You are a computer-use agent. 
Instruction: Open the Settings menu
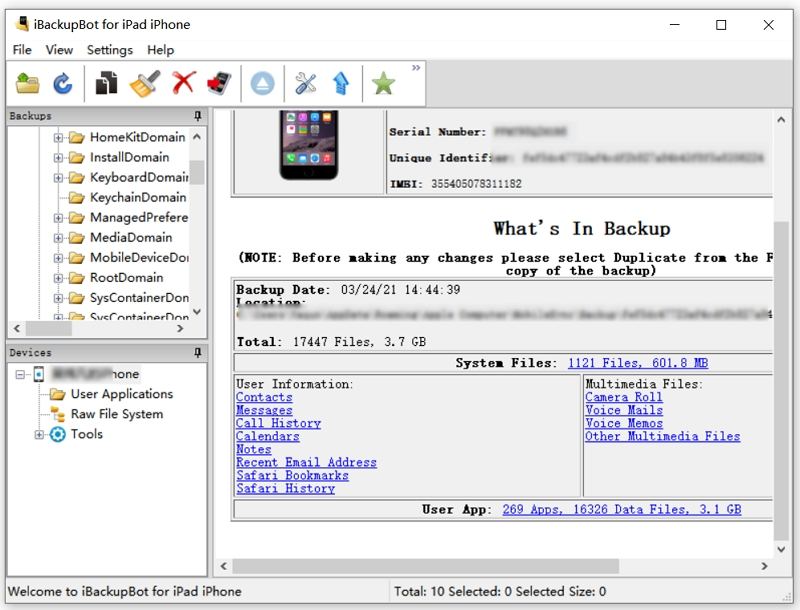(110, 50)
